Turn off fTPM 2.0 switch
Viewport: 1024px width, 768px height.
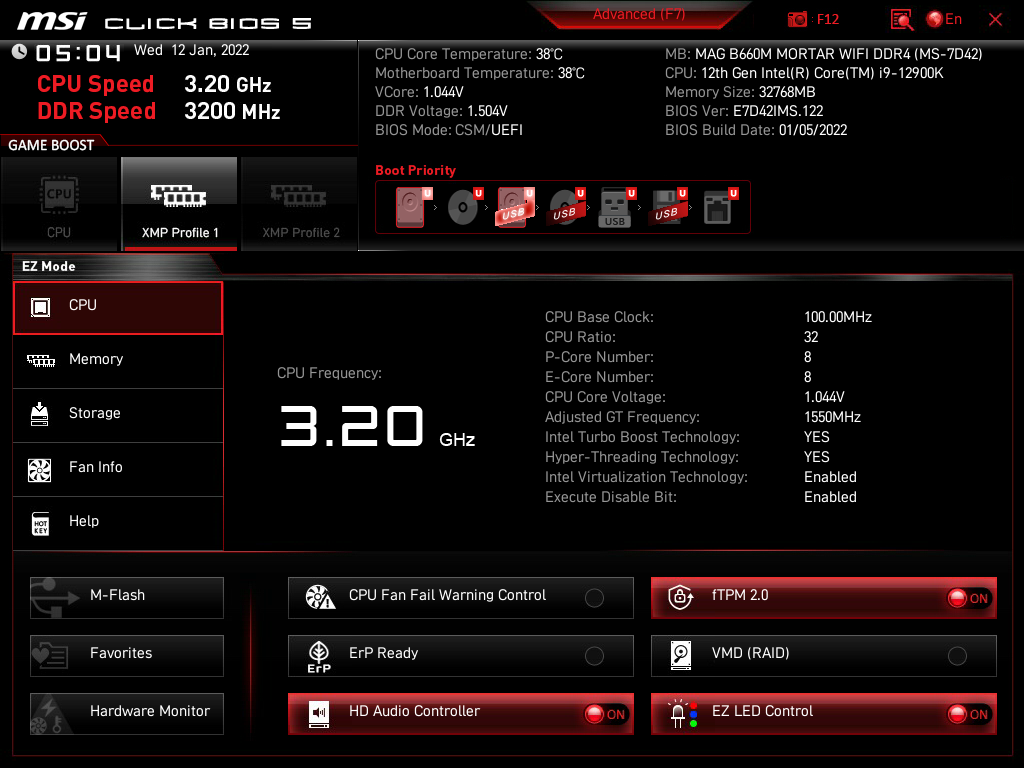coord(969,598)
